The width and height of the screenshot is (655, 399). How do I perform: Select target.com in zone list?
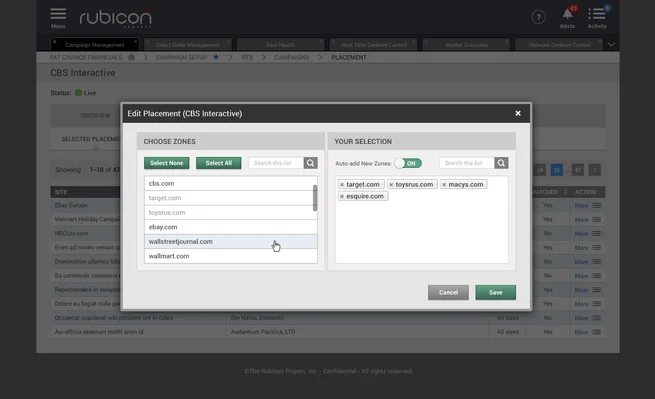tap(228, 198)
